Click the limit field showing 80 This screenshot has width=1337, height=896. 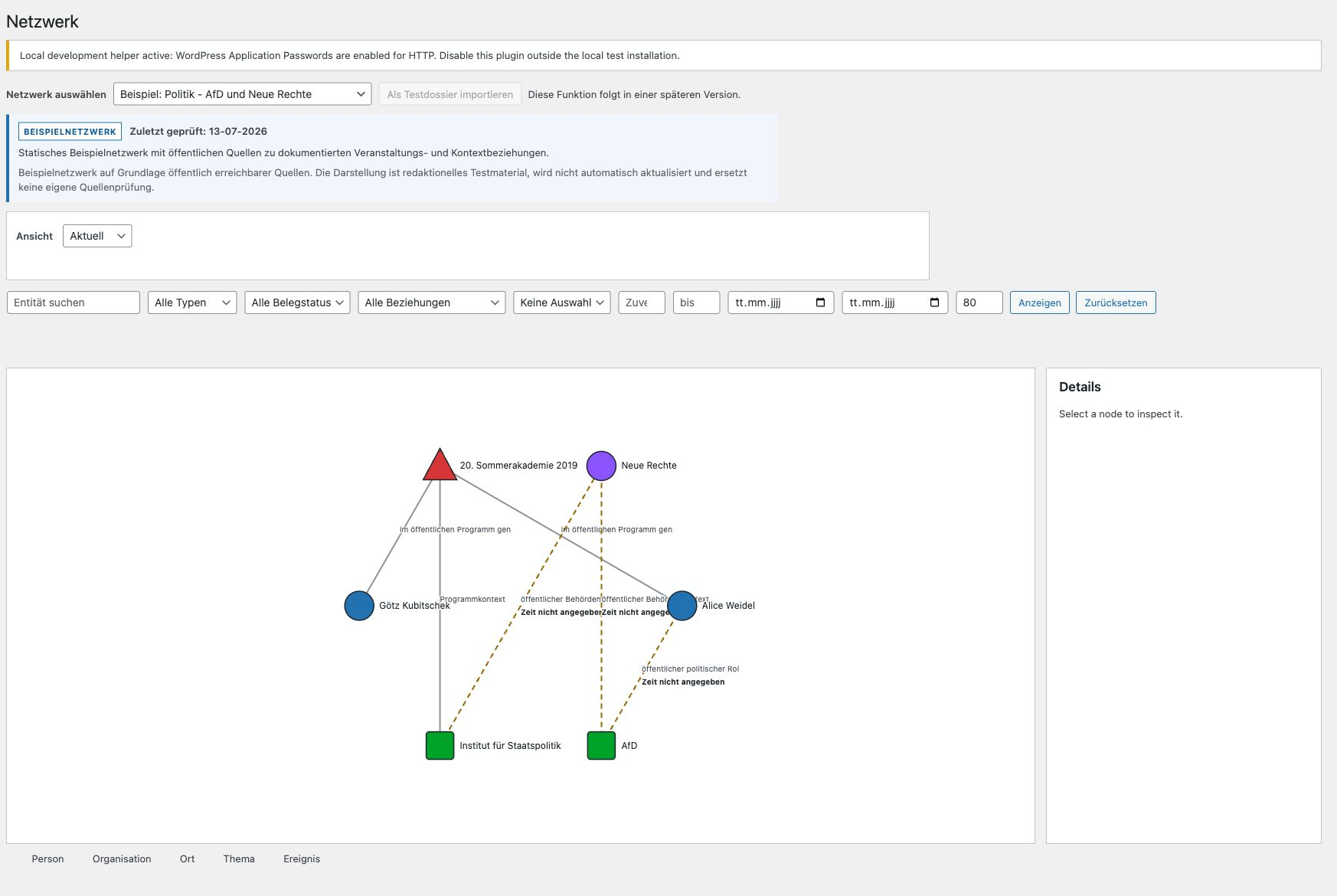point(979,302)
